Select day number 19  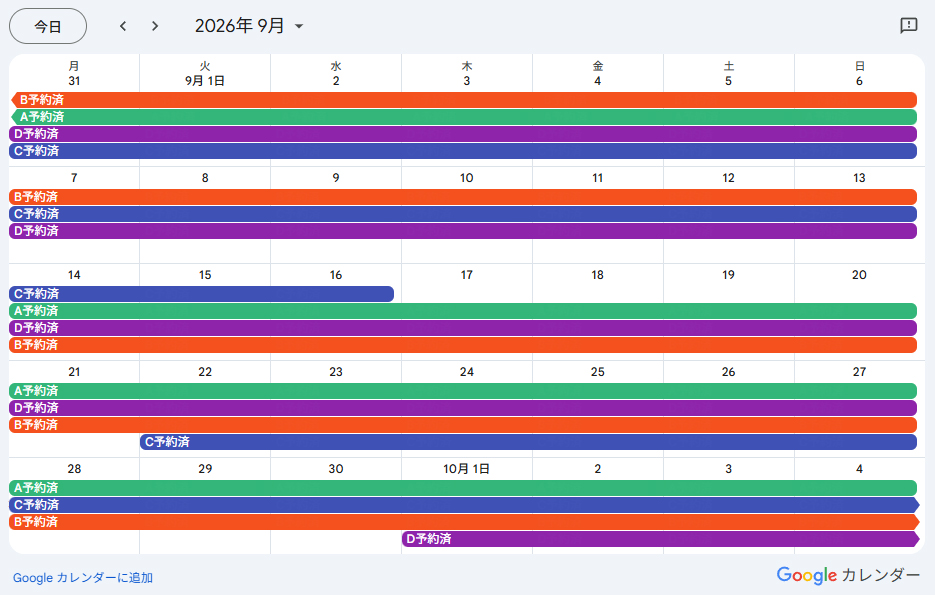pyautogui.click(x=728, y=275)
